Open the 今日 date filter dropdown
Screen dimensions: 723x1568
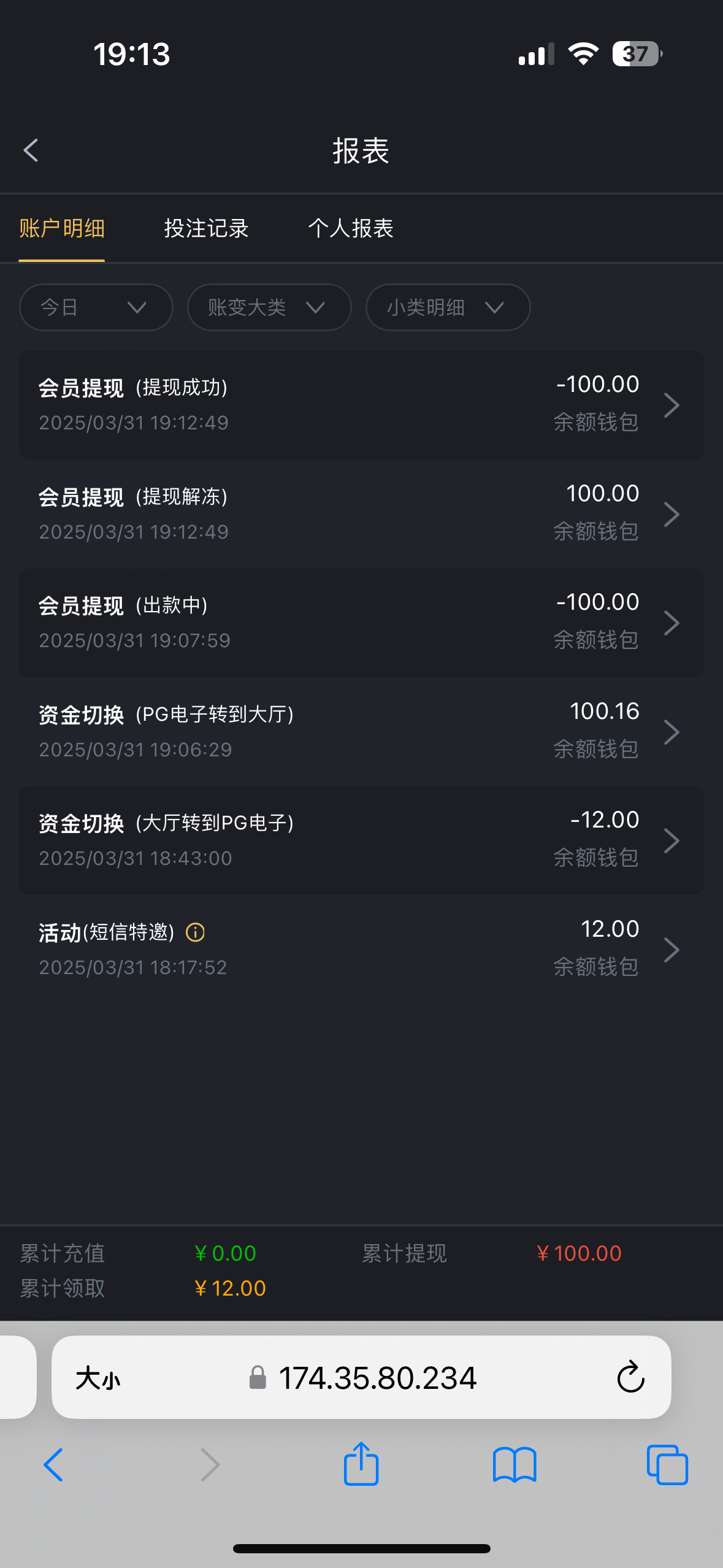(x=96, y=307)
